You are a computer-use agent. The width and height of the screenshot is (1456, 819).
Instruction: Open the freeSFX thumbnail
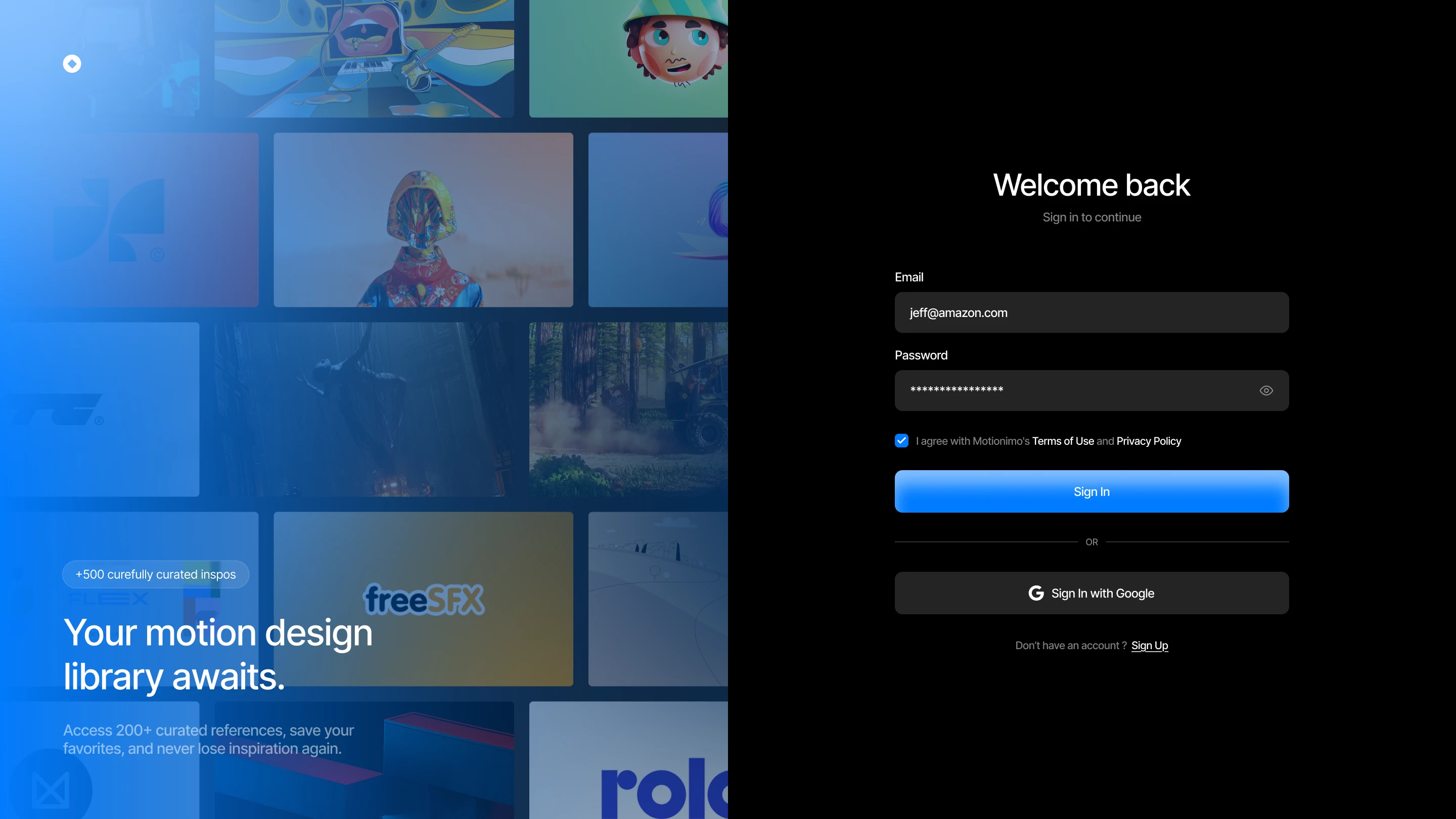(423, 599)
